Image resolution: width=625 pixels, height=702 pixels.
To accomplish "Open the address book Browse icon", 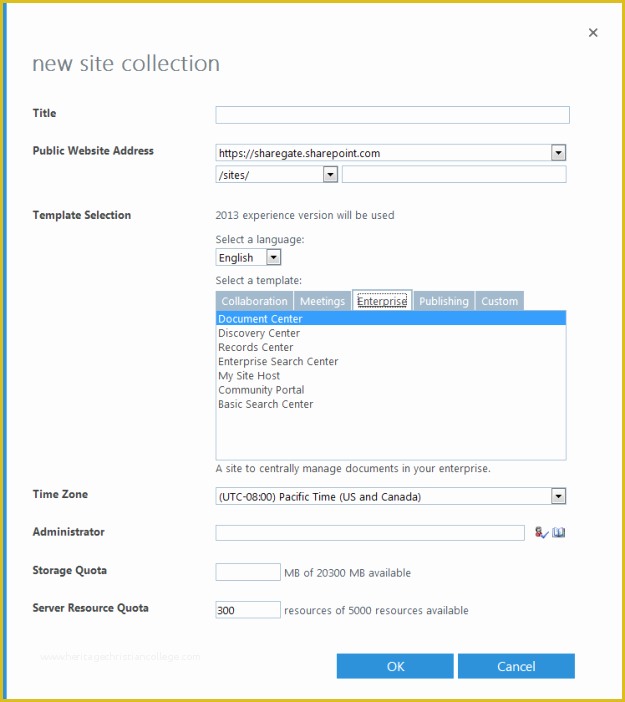I will tap(558, 532).
